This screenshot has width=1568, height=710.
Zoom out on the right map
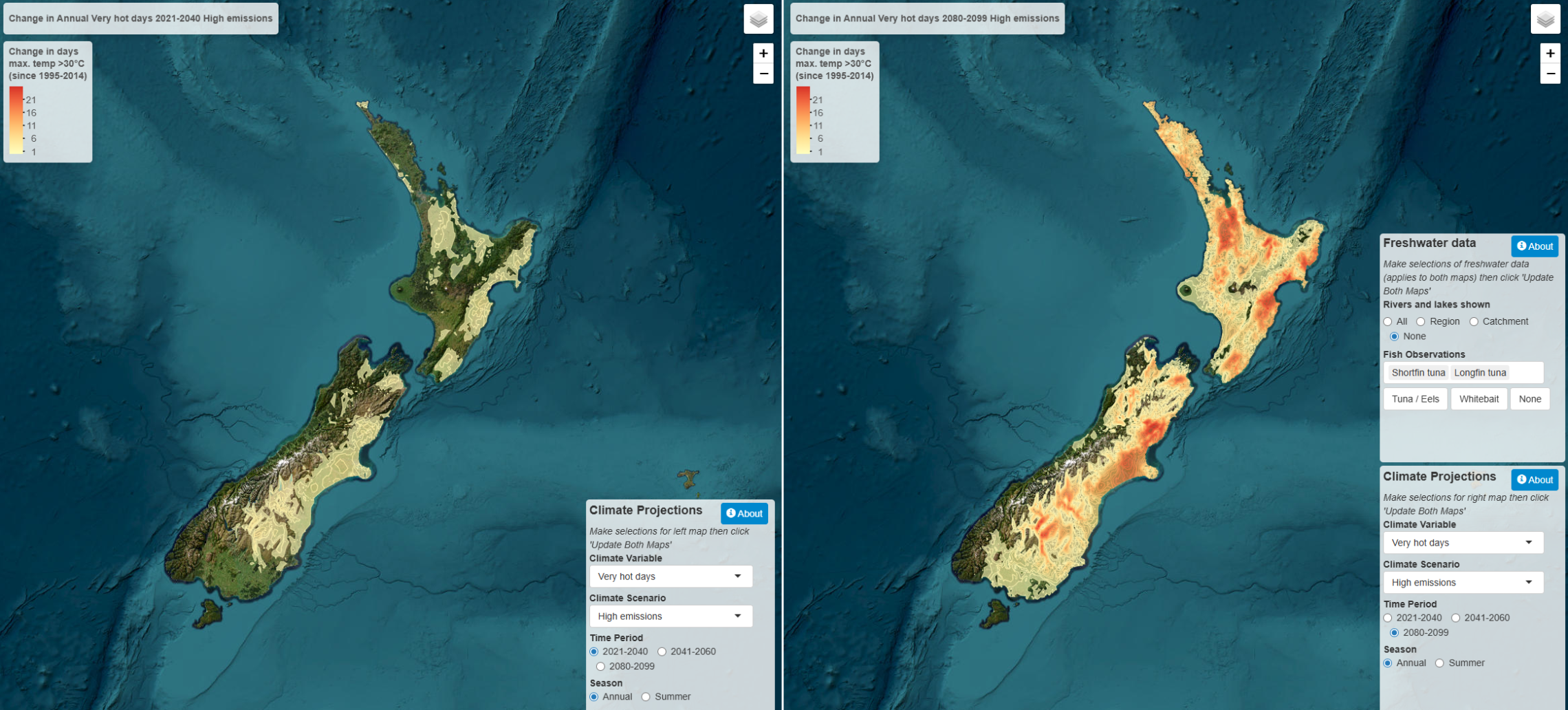1550,73
